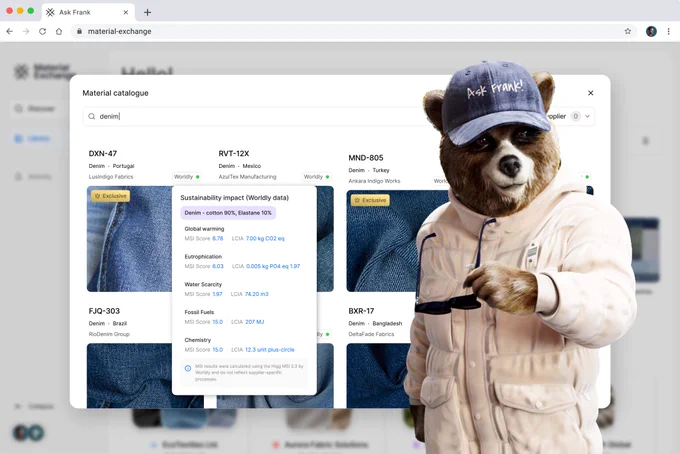Bookmark page with star icon

tap(628, 31)
